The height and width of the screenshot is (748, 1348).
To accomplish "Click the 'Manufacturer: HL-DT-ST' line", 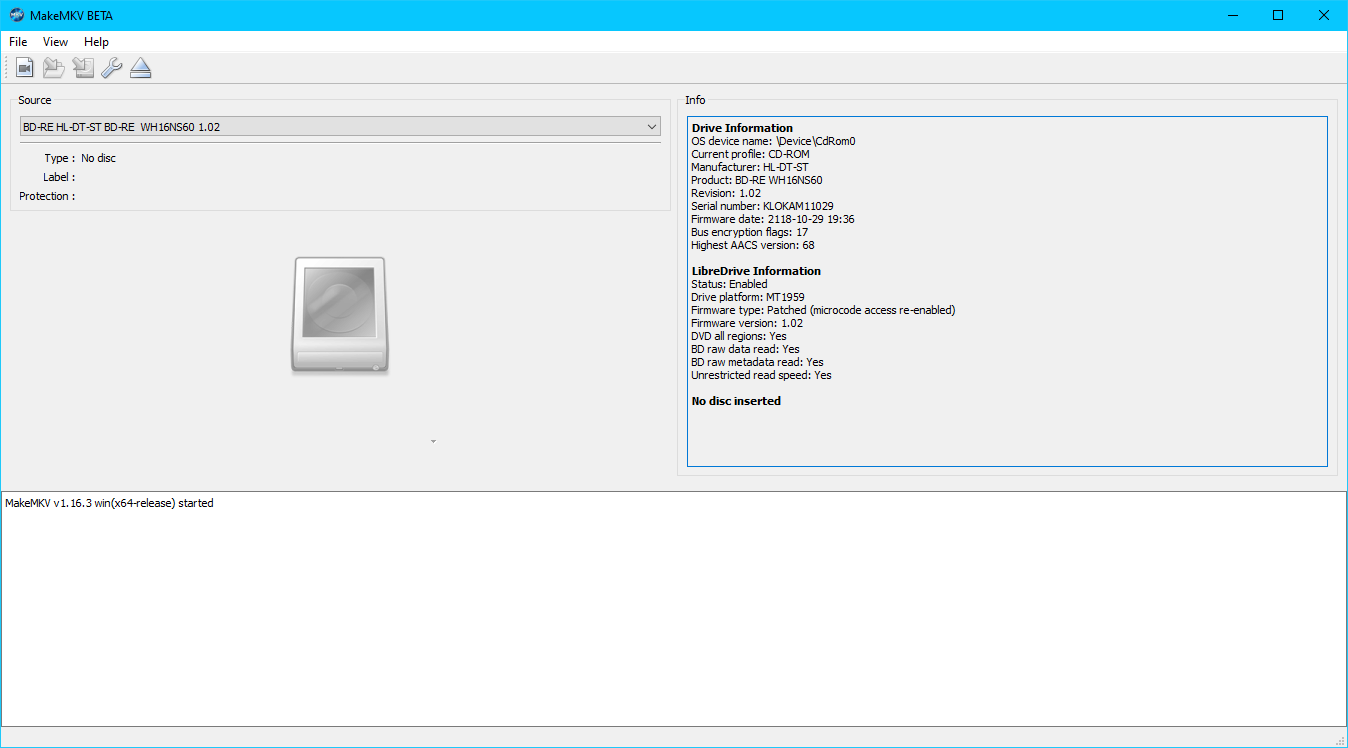I will pos(750,167).
